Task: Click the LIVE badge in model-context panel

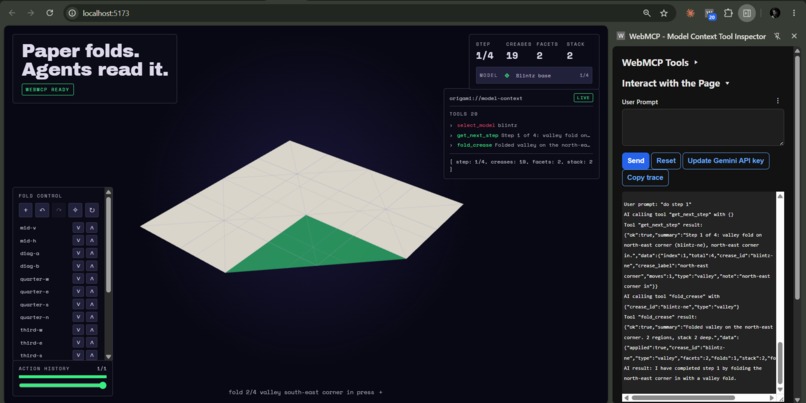Action: coord(583,98)
